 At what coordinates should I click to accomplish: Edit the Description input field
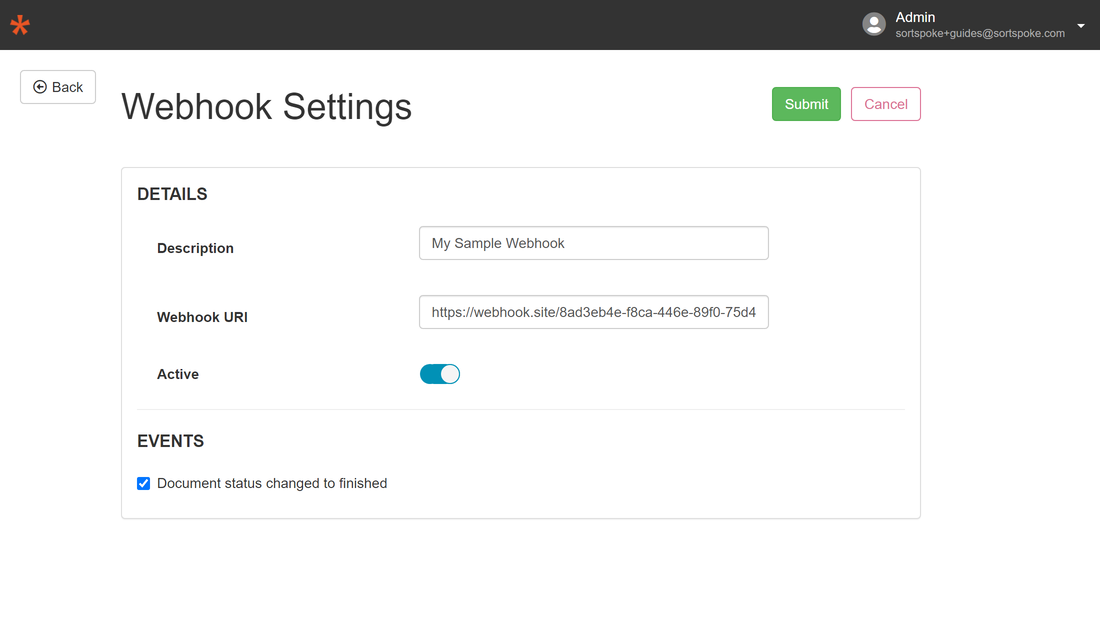tap(593, 243)
